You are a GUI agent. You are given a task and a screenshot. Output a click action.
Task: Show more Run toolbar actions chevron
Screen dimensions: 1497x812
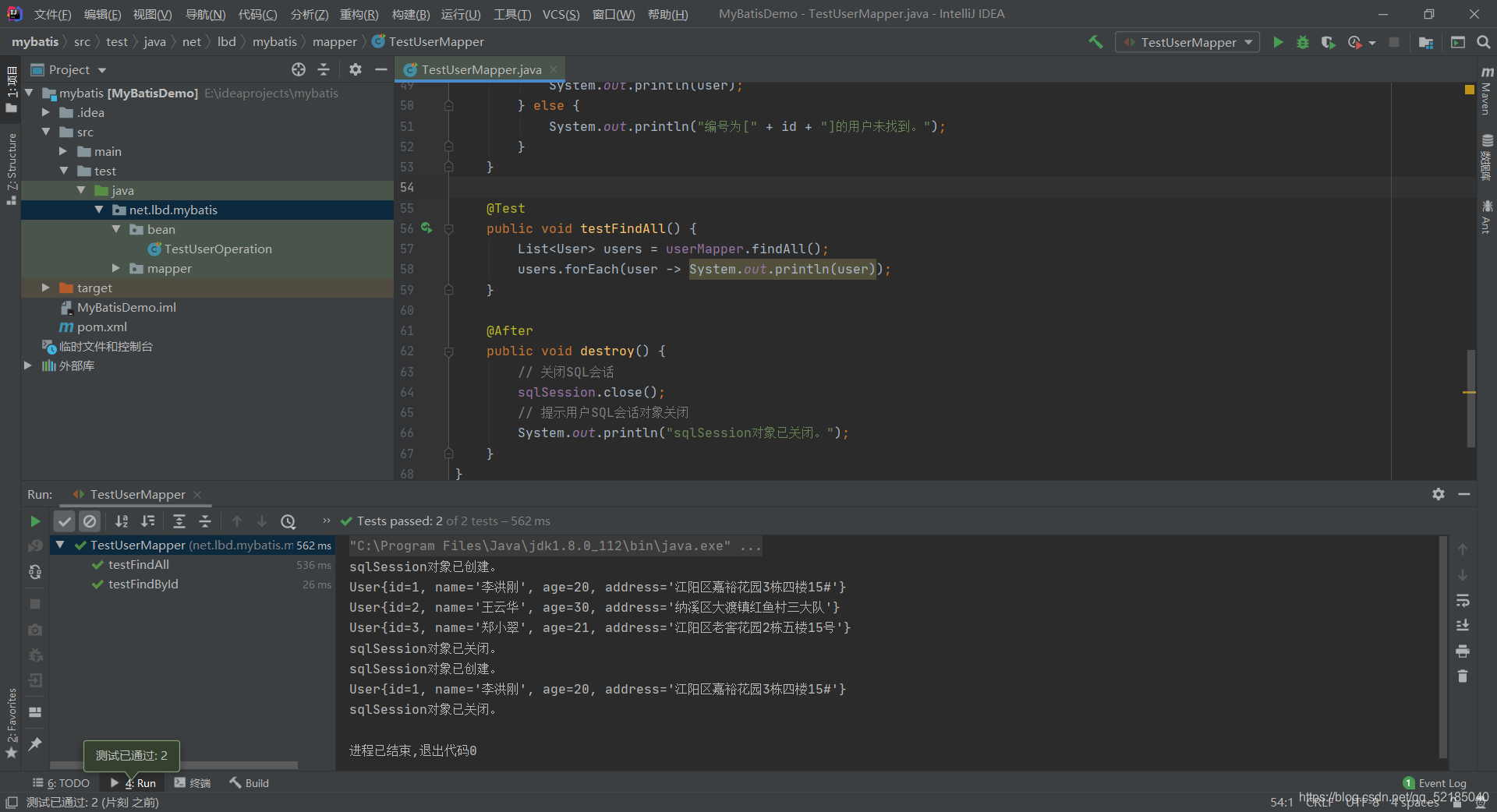point(326,521)
